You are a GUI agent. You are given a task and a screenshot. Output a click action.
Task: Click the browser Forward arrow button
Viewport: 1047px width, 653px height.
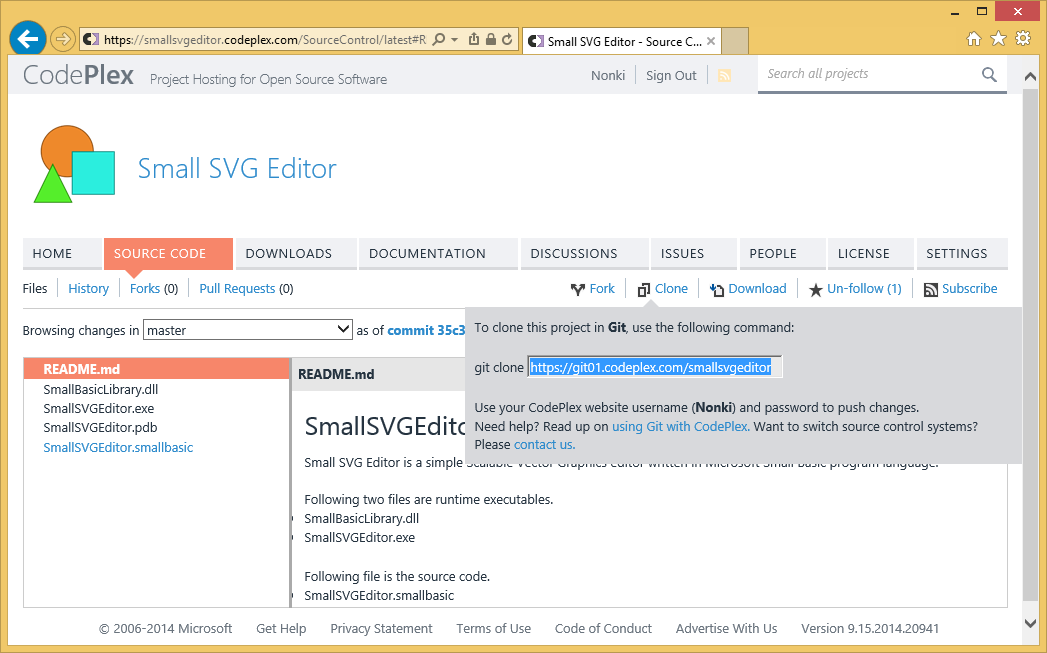62,39
